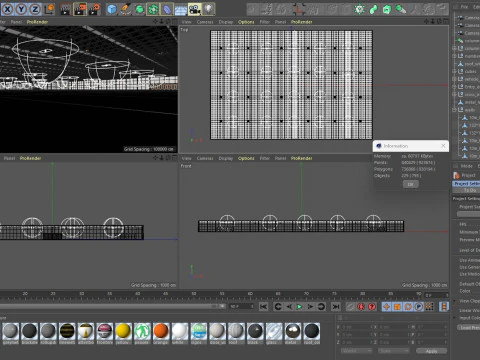The width and height of the screenshot is (480, 360).
Task: Select the Camera object icon in toolbar
Action: pyautogui.click(x=194, y=9)
